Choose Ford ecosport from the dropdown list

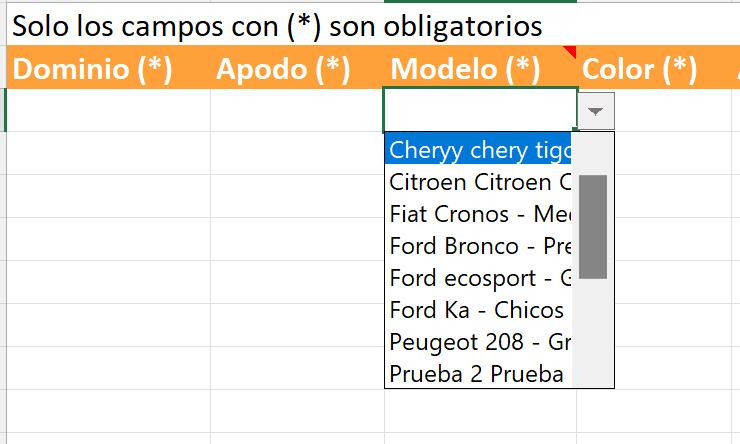point(478,278)
